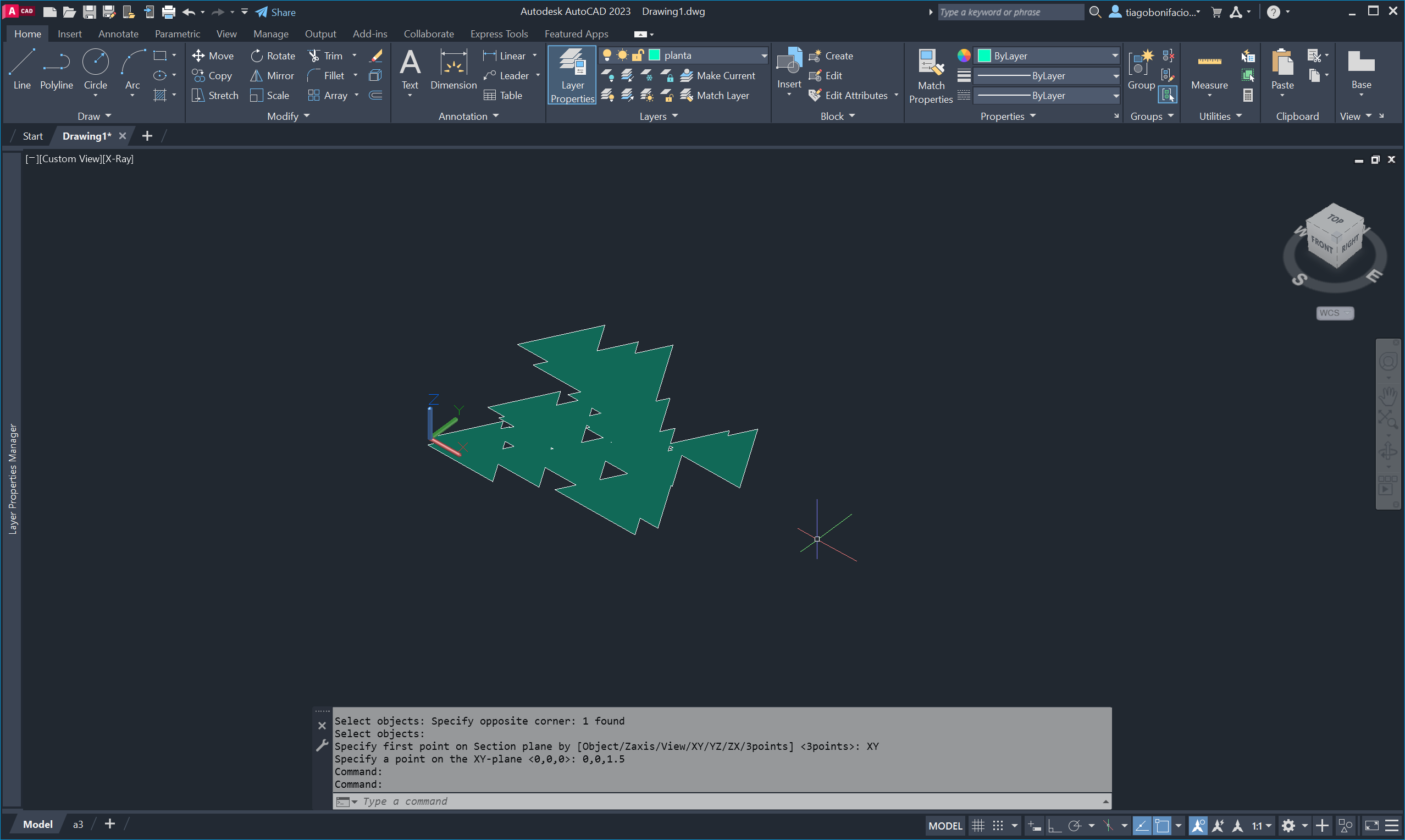Toggle ortho mode in status bar
The image size is (1405, 840).
click(1054, 826)
